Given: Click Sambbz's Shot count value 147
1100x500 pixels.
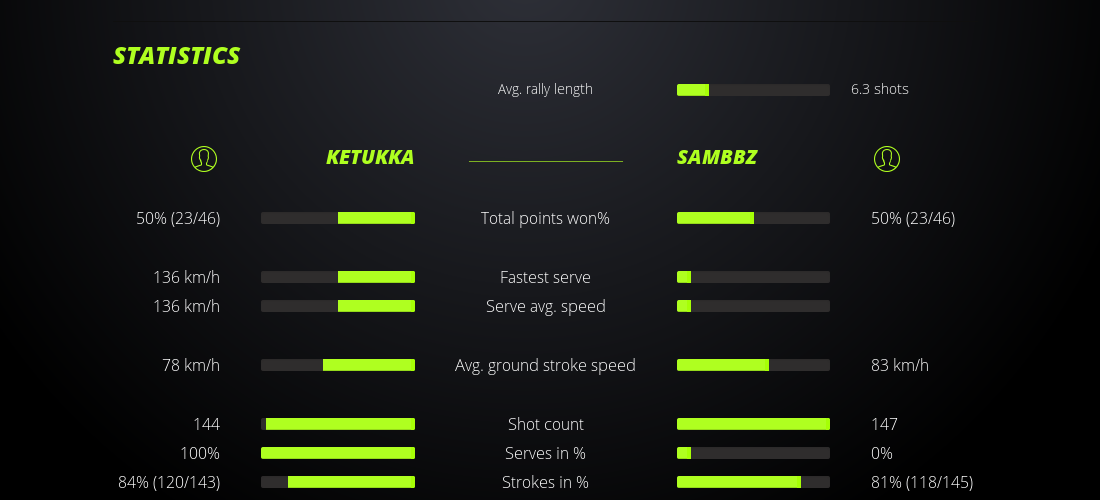Looking at the screenshot, I should point(884,424).
